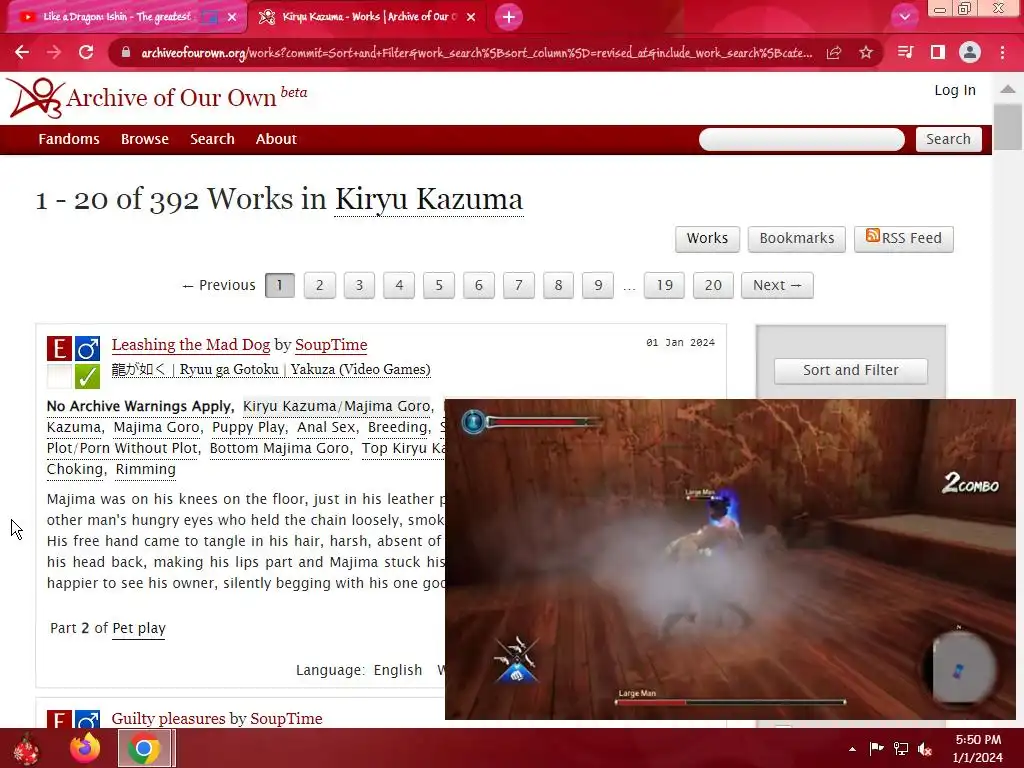This screenshot has width=1024, height=768.
Task: Open the Browse menu
Action: point(144,139)
